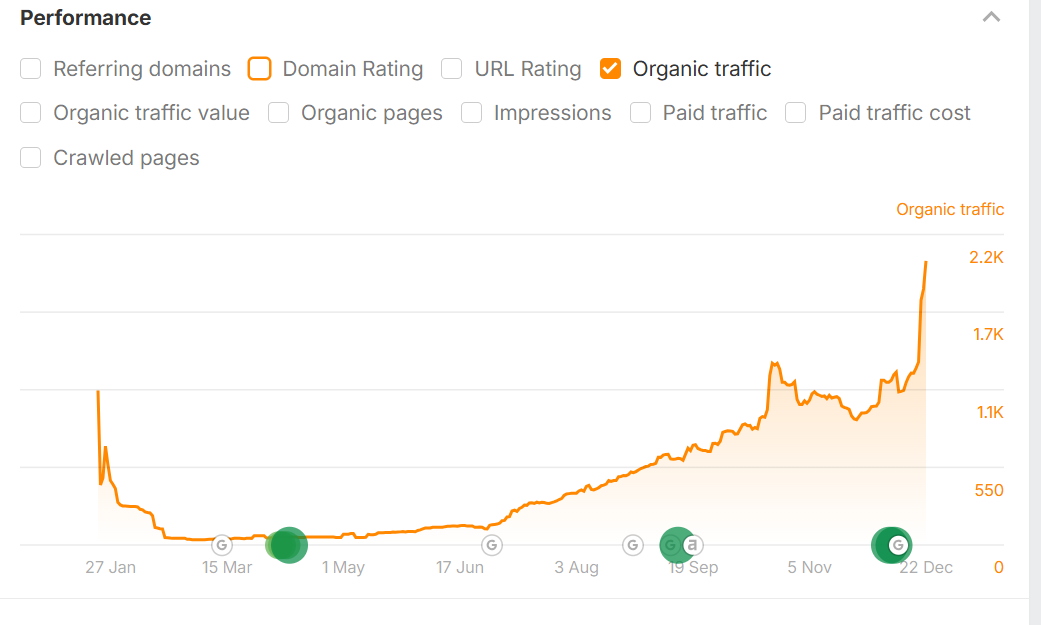This screenshot has width=1041, height=625.
Task: Enable the Paid traffic cost checkbox
Action: [x=795, y=113]
